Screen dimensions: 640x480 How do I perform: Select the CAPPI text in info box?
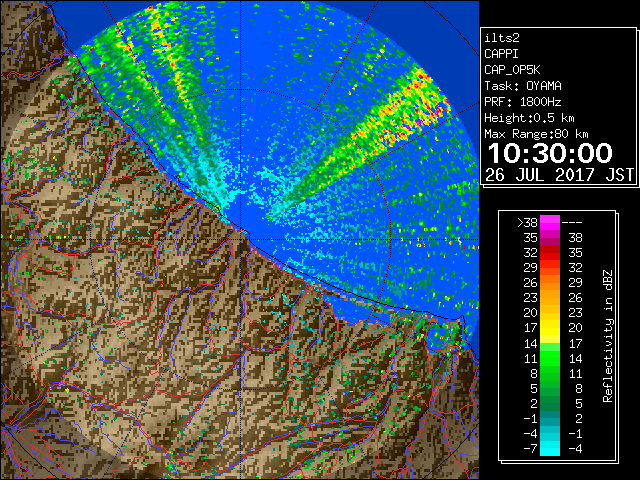click(x=501, y=54)
